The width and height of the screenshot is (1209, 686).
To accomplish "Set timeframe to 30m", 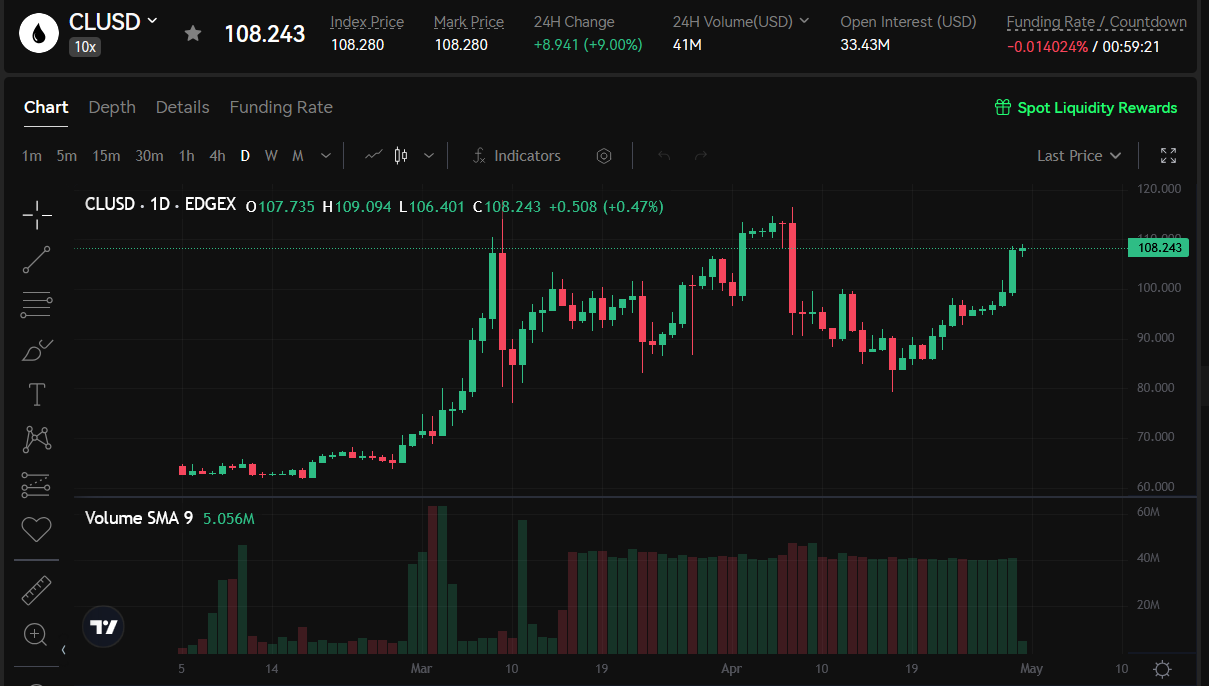I will pos(149,156).
